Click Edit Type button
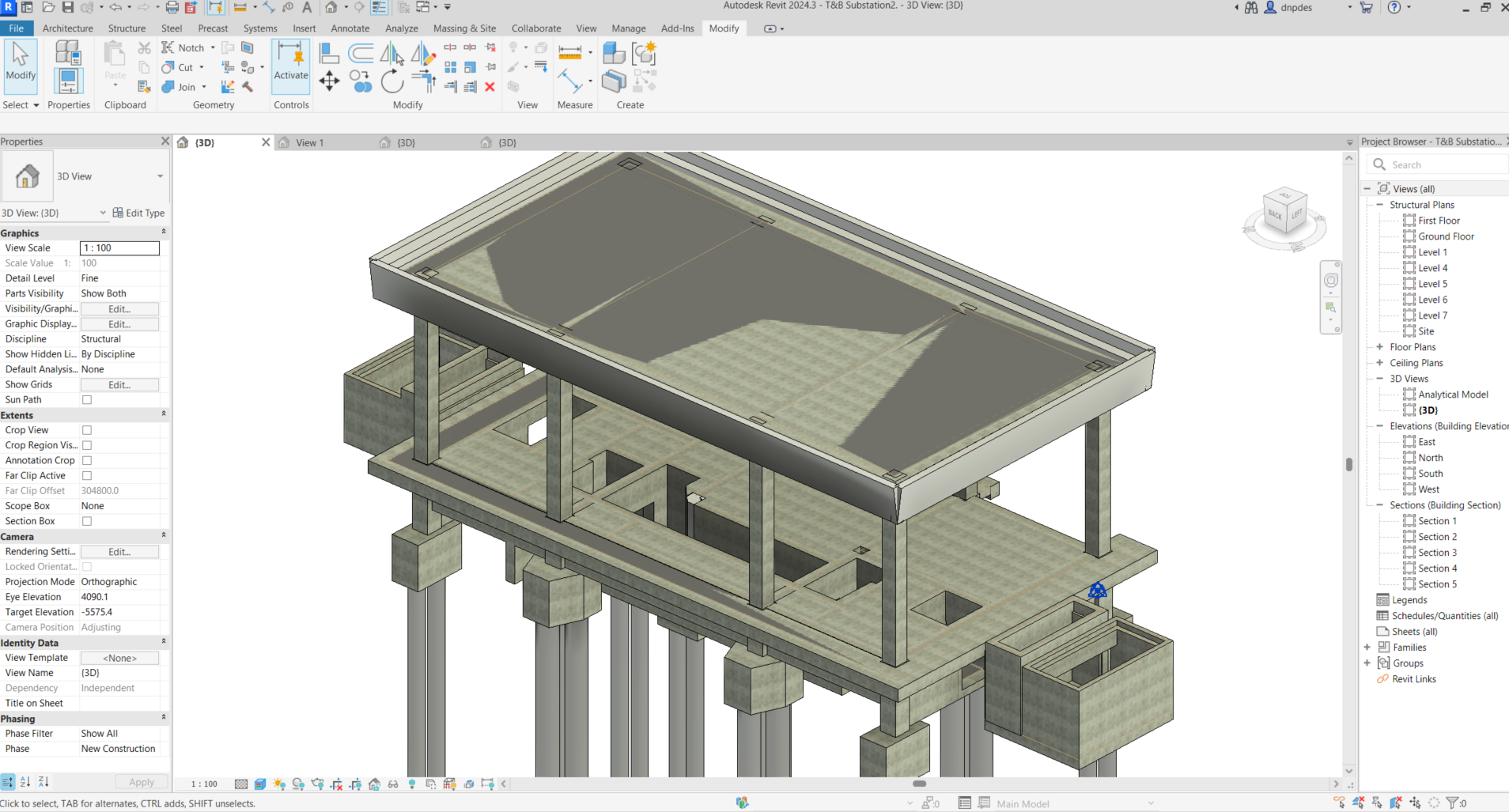The width and height of the screenshot is (1509, 812). pos(138,213)
